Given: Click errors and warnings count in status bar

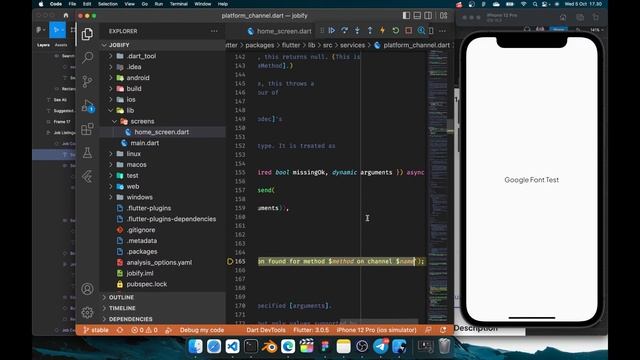Looking at the screenshot, I should tap(144, 330).
